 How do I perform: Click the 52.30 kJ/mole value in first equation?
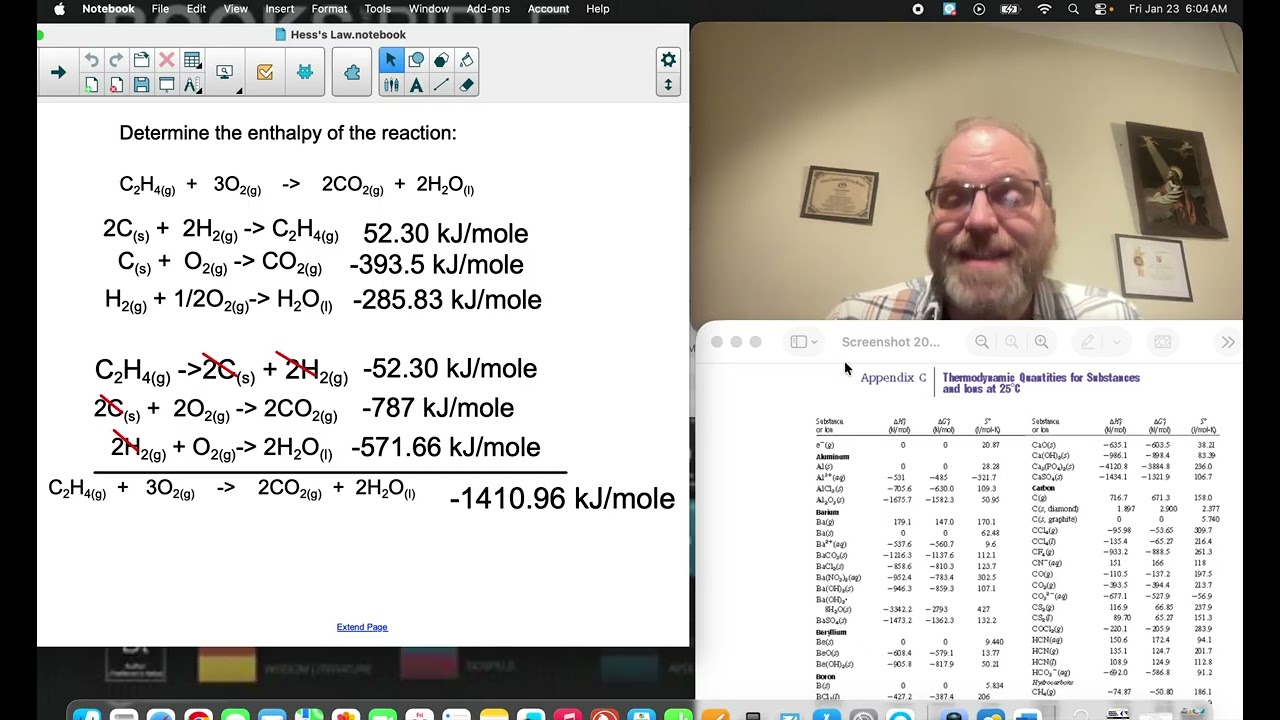(x=445, y=234)
